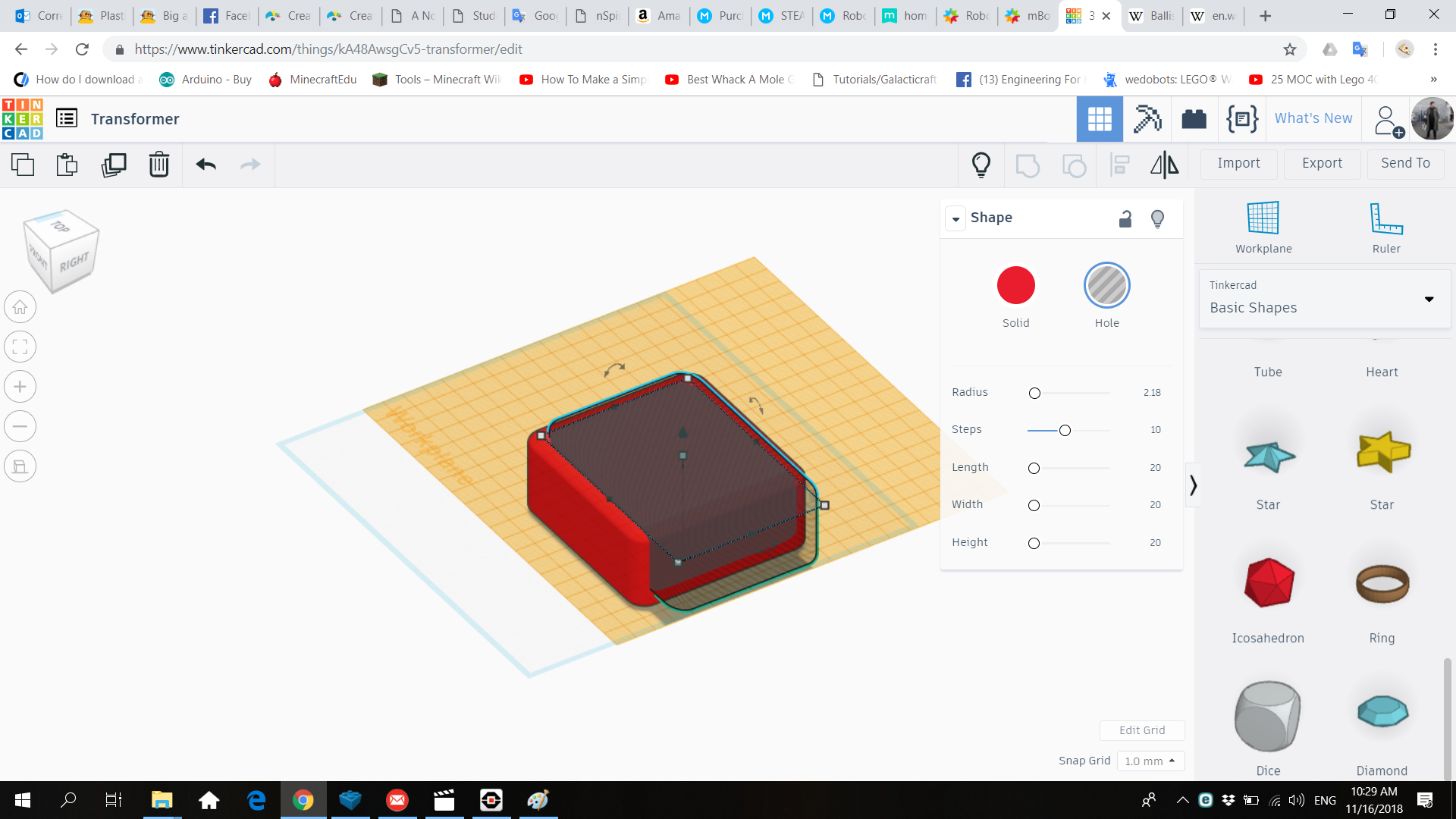Select the Icosahedron shape thumbnail
This screenshot has height=819, width=1456.
[x=1268, y=583]
